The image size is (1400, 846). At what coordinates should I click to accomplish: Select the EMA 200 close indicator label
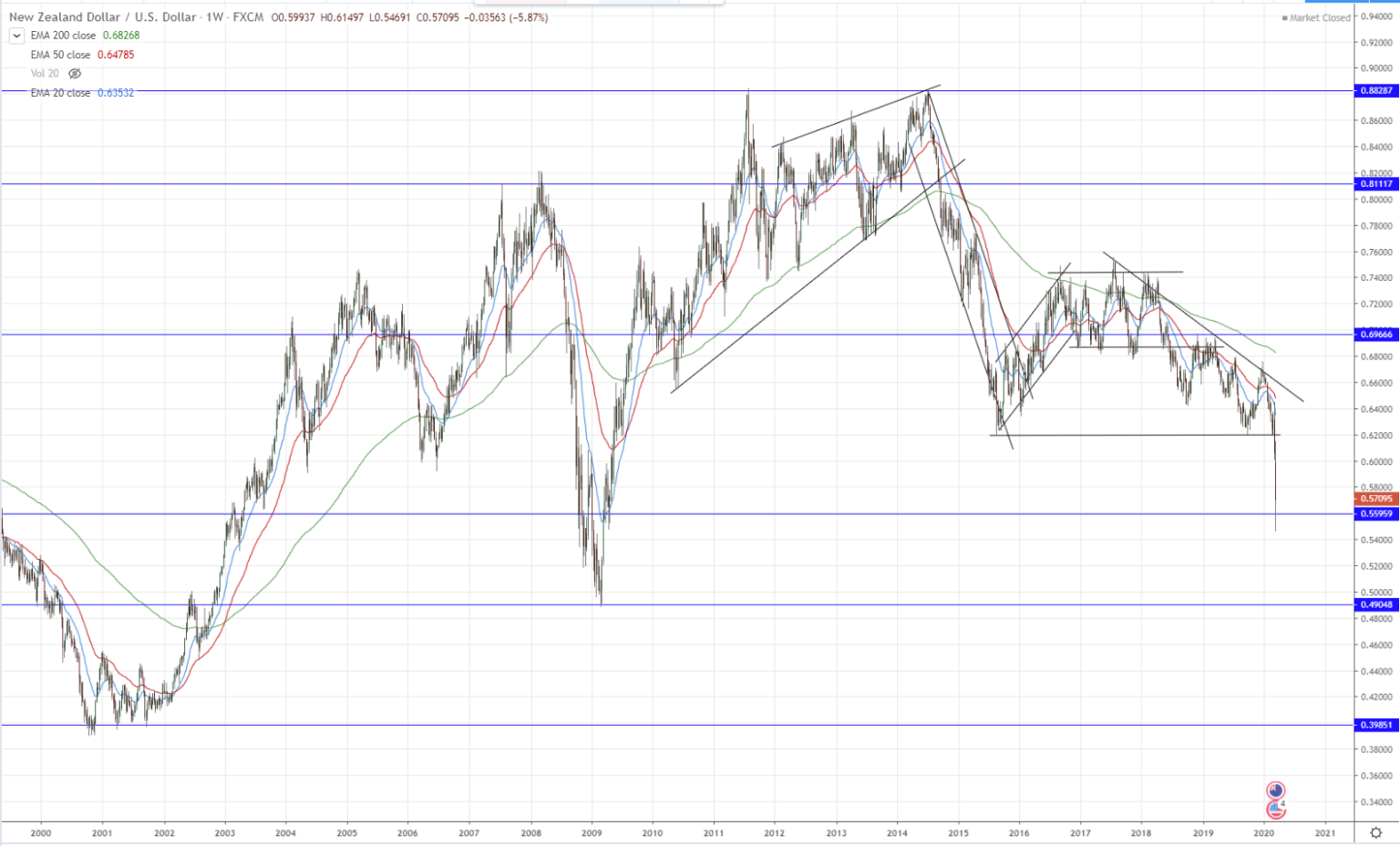click(63, 36)
